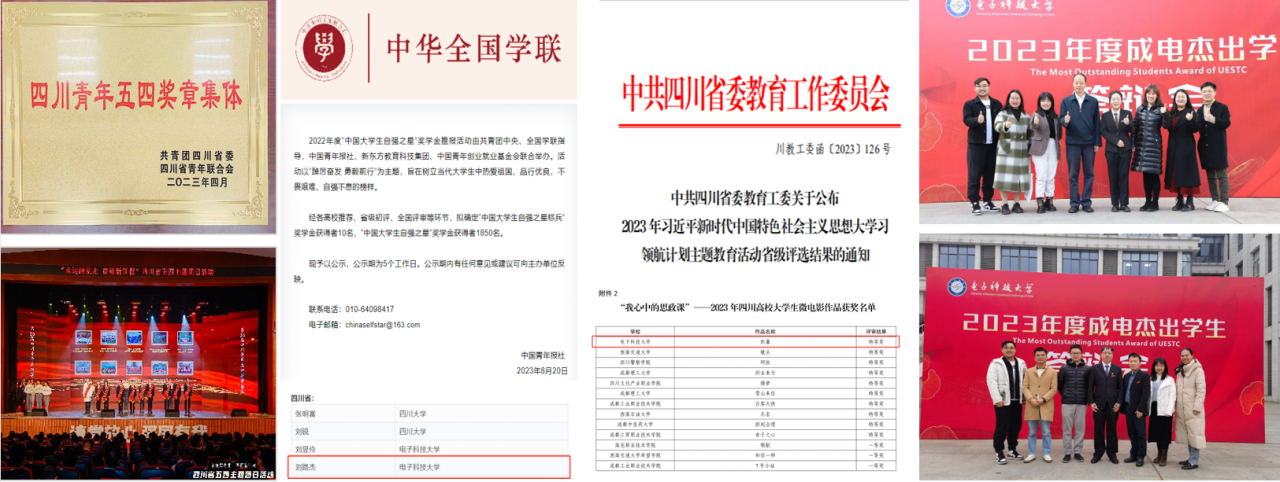Select the paragraph starting 现予以公示

click(432, 271)
